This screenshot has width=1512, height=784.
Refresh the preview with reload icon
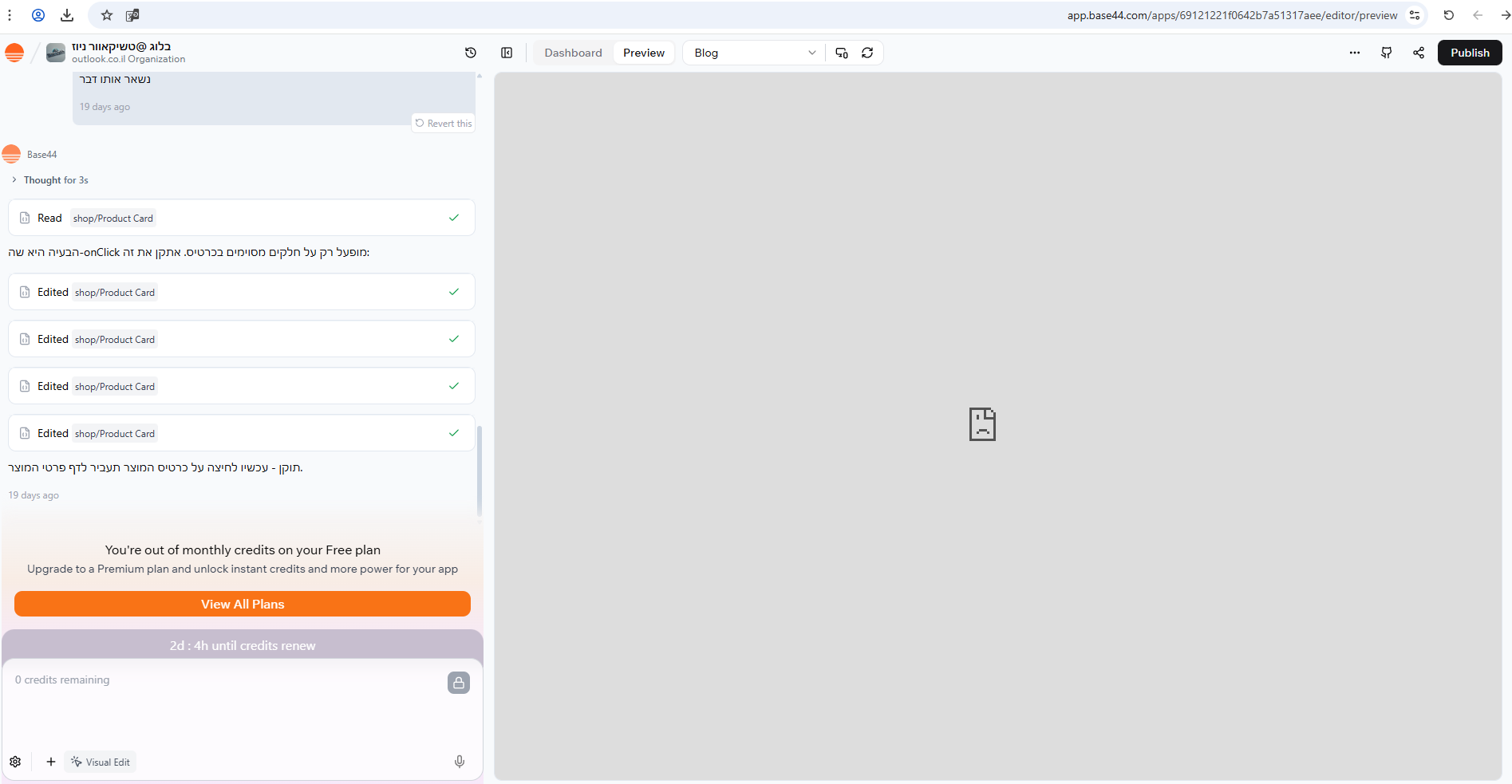click(867, 53)
